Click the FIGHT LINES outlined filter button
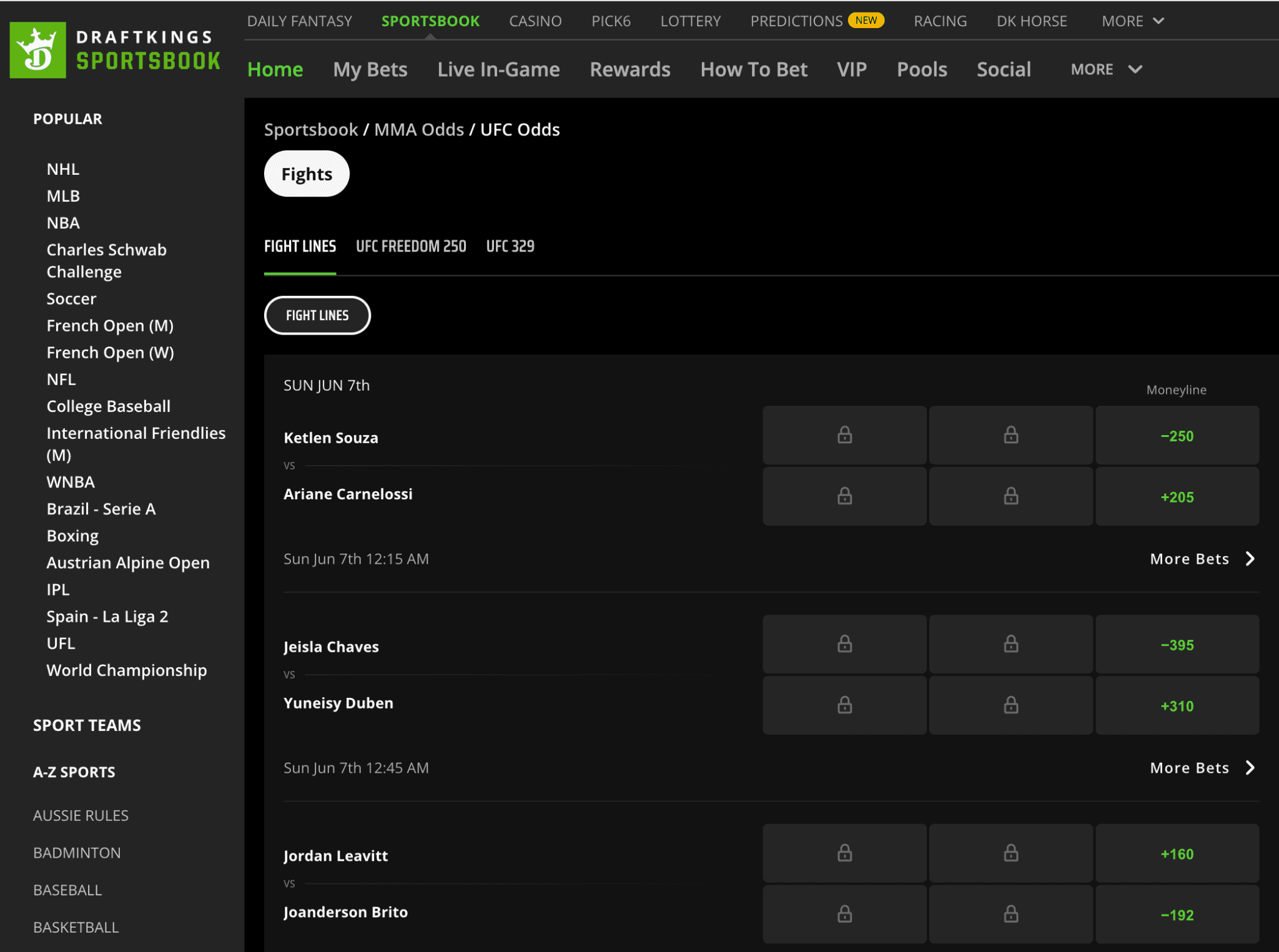The width and height of the screenshot is (1279, 952). 317,315
